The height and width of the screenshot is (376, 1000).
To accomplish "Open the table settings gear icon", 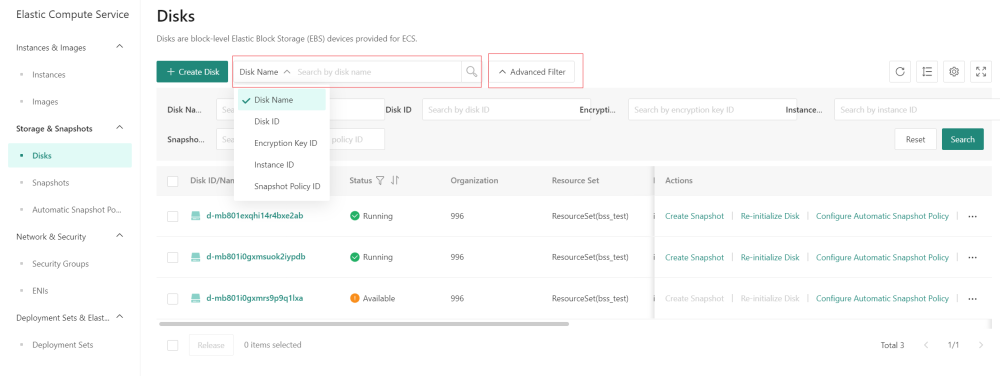I will tap(954, 72).
